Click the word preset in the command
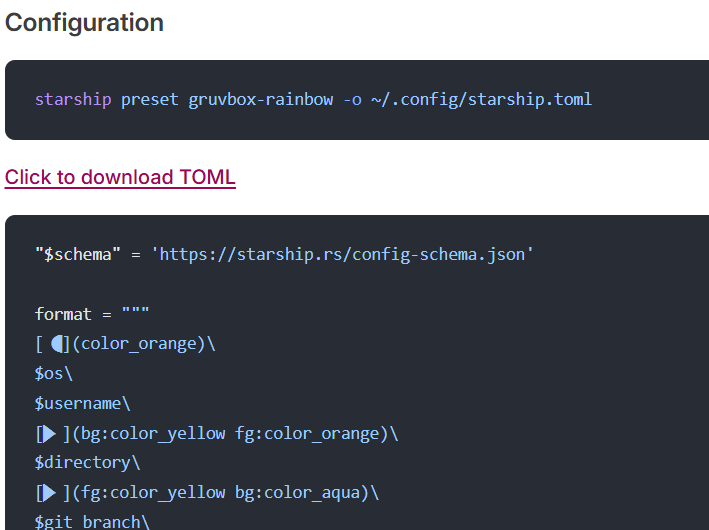This screenshot has height=530, width=709. point(150,99)
